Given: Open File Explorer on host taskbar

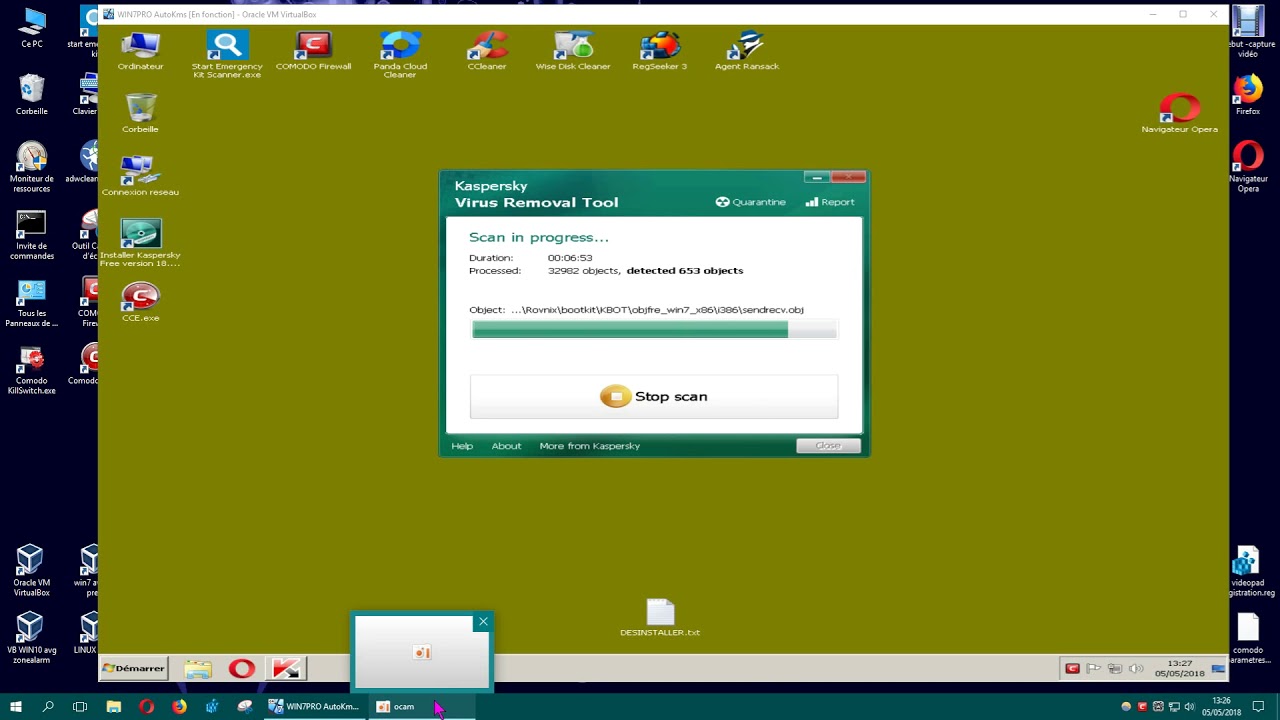Looking at the screenshot, I should (114, 707).
